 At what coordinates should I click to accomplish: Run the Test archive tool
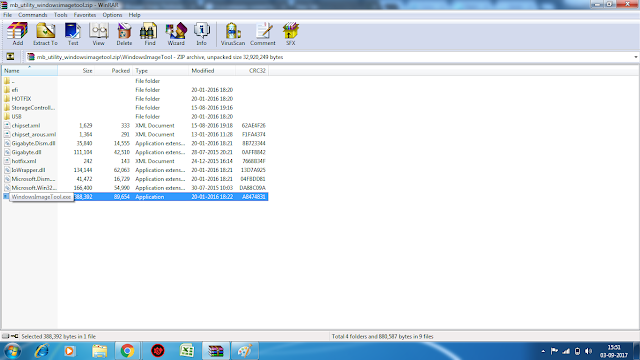[x=73, y=34]
